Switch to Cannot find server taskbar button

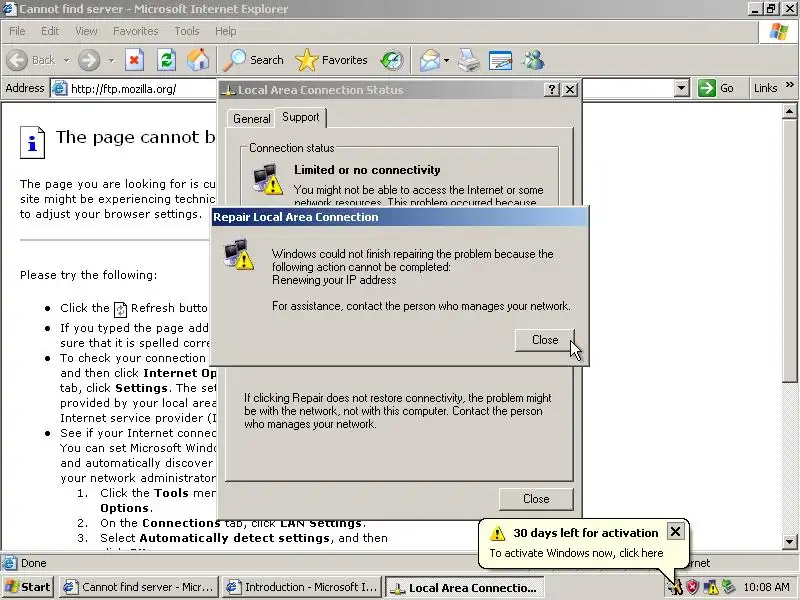(x=139, y=587)
